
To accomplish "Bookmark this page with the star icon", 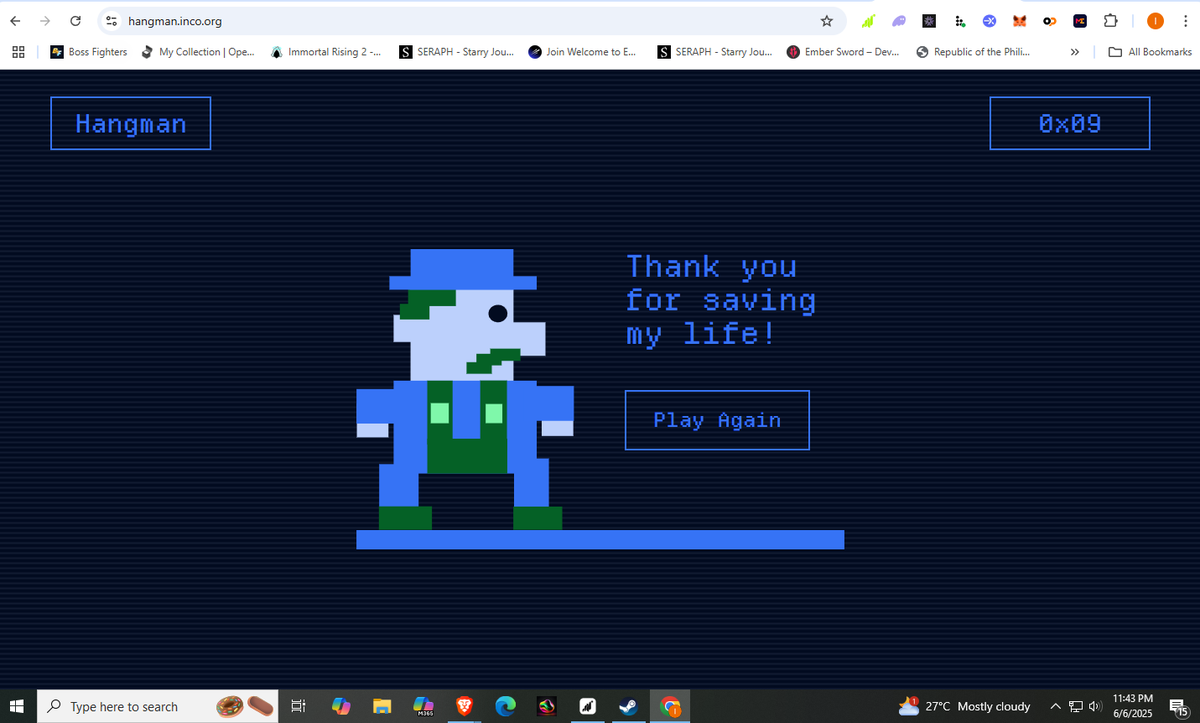I will pyautogui.click(x=826, y=20).
